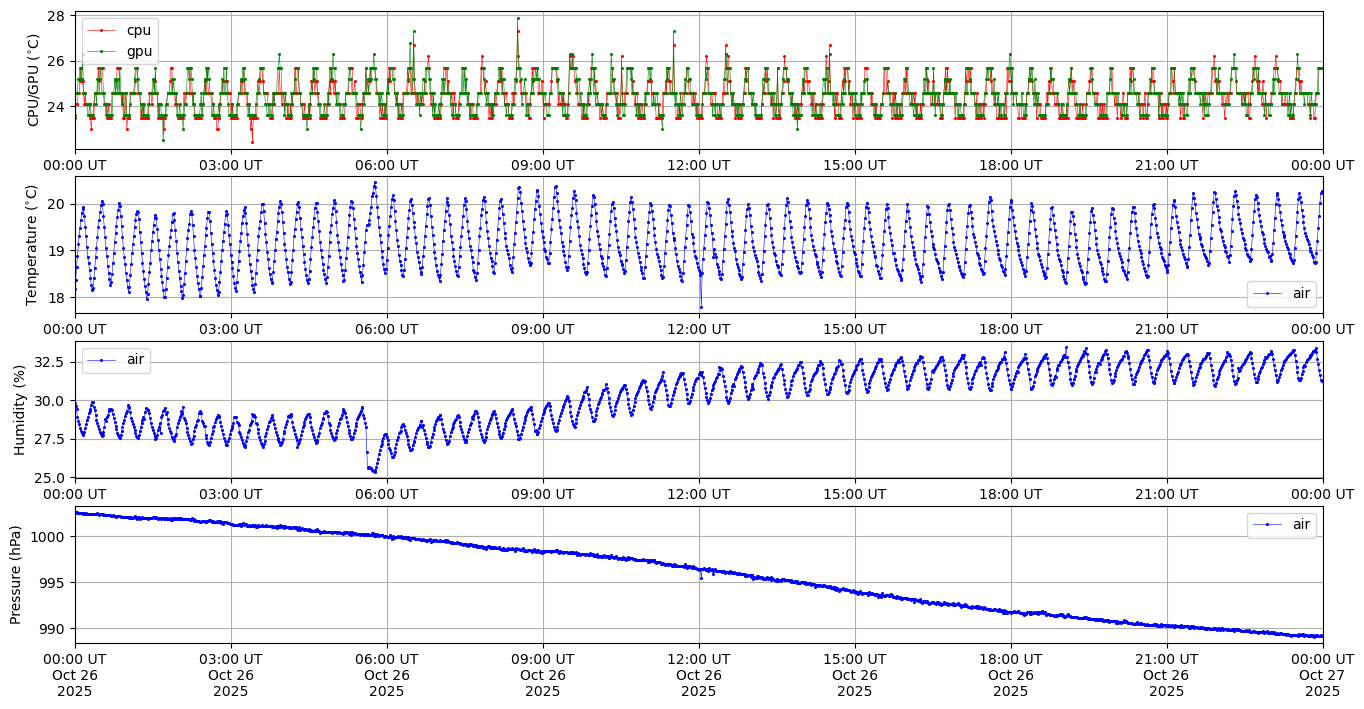Viewport: 1364px width, 709px height.
Task: Click the Pressure (hPa) y-axis label
Action: coord(16,574)
